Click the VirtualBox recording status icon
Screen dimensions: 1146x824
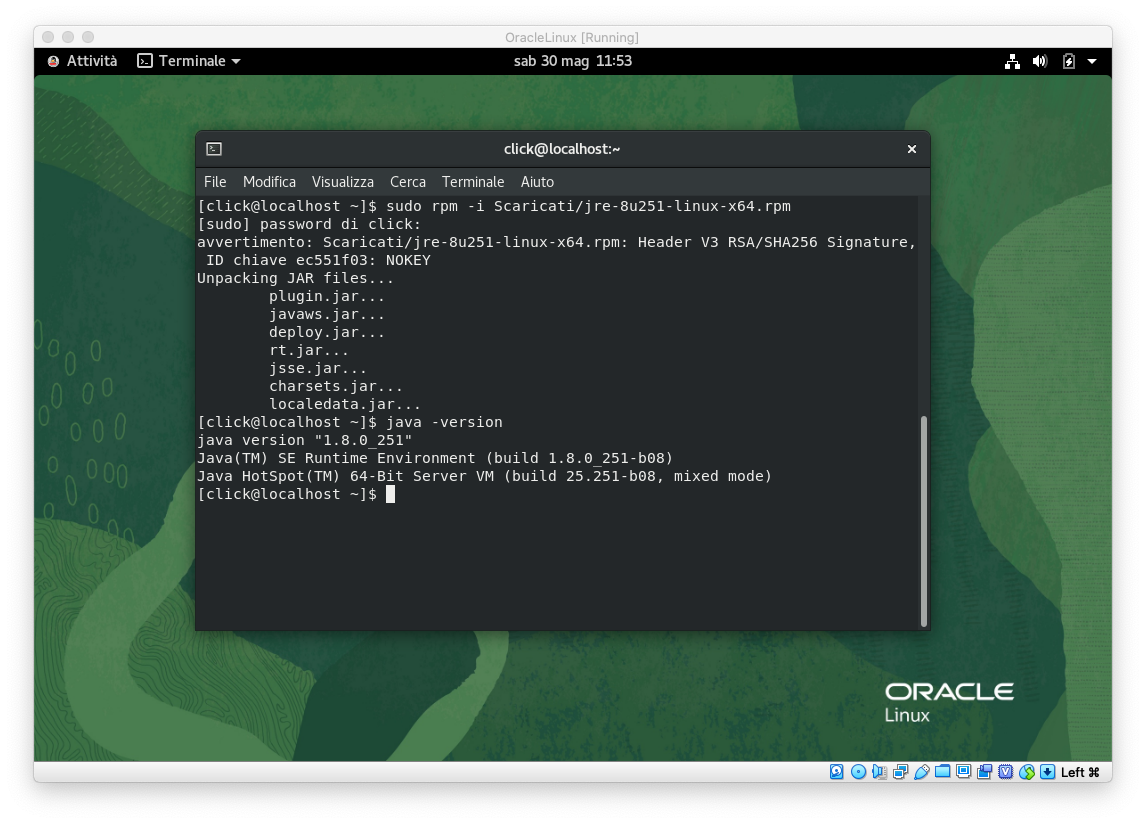point(984,772)
